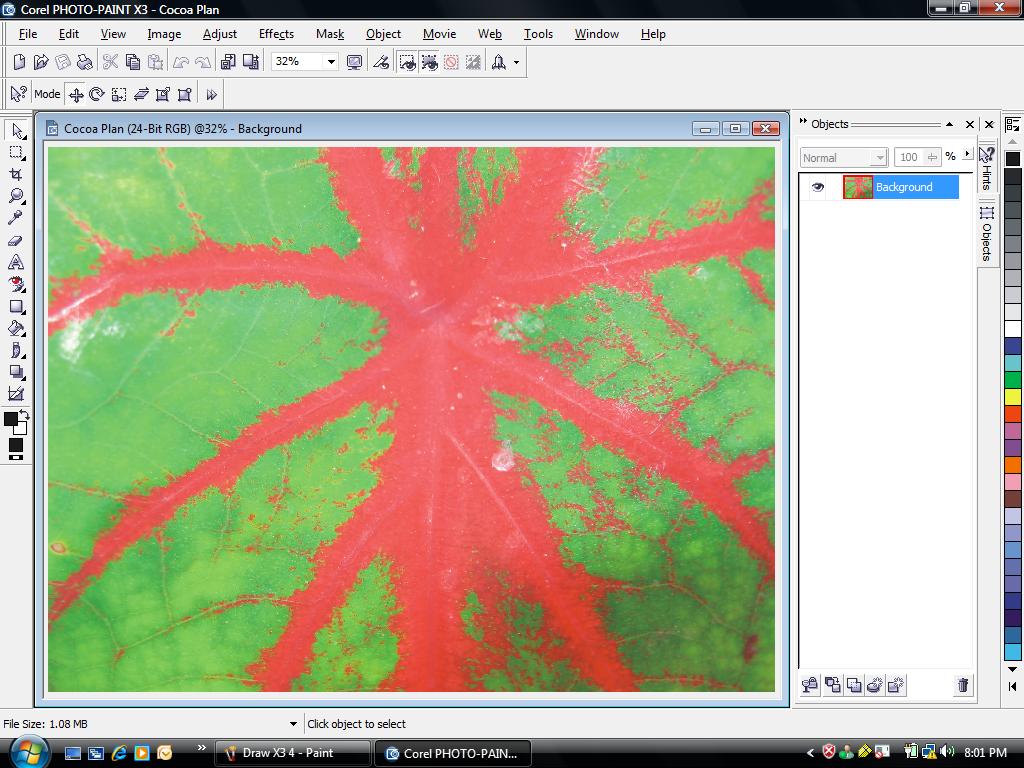This screenshot has width=1024, height=768.
Task: Switch to Draw X3 4 - Paint taskbar button
Action: [293, 753]
